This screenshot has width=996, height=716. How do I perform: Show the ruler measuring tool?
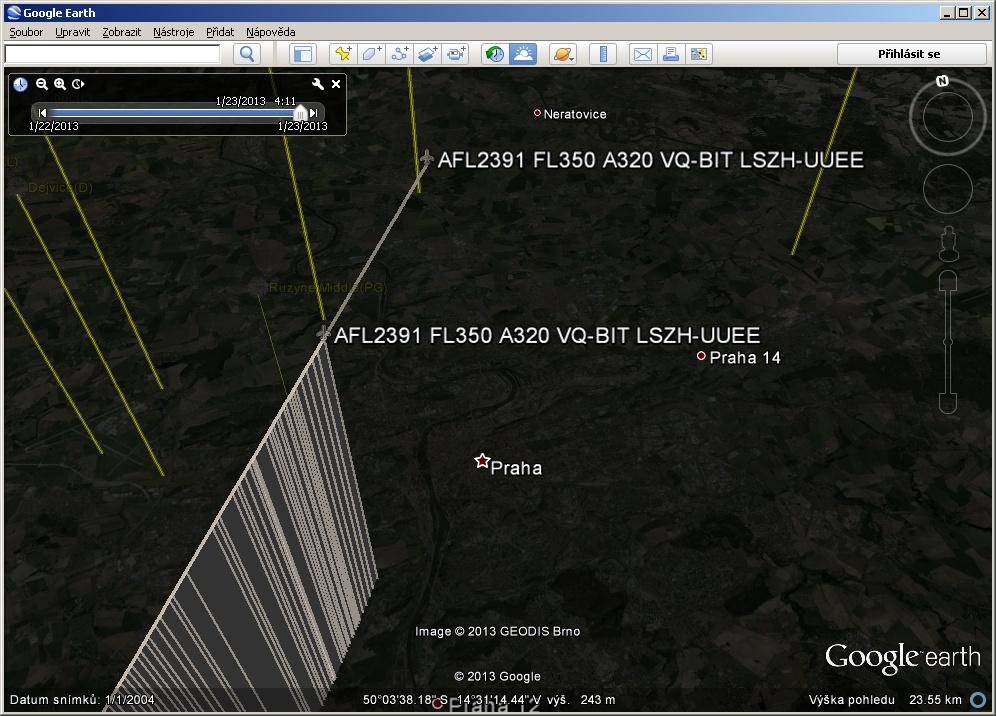click(603, 54)
